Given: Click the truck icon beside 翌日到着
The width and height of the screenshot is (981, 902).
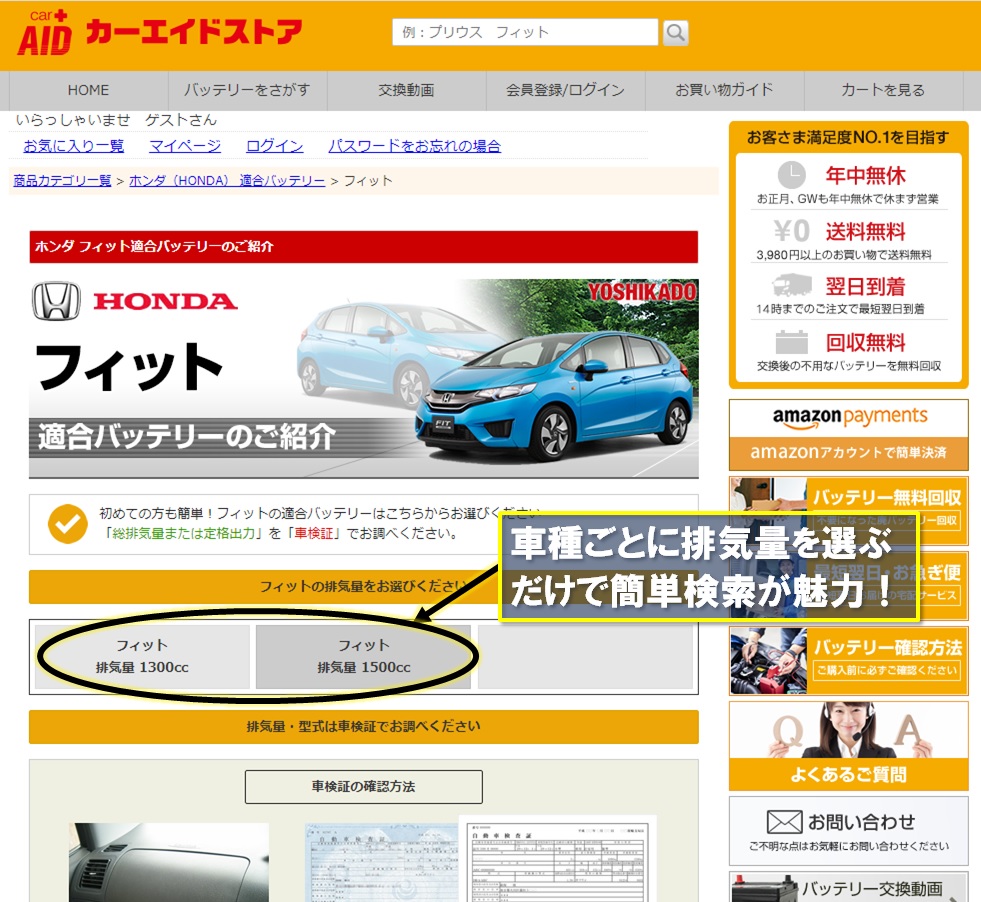Looking at the screenshot, I should (791, 286).
